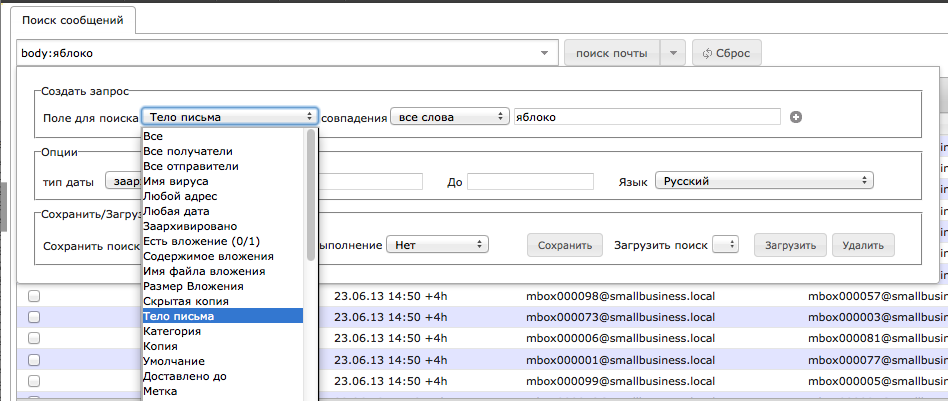Click the До date input field
Screen dimensions: 948x401
pos(530,181)
